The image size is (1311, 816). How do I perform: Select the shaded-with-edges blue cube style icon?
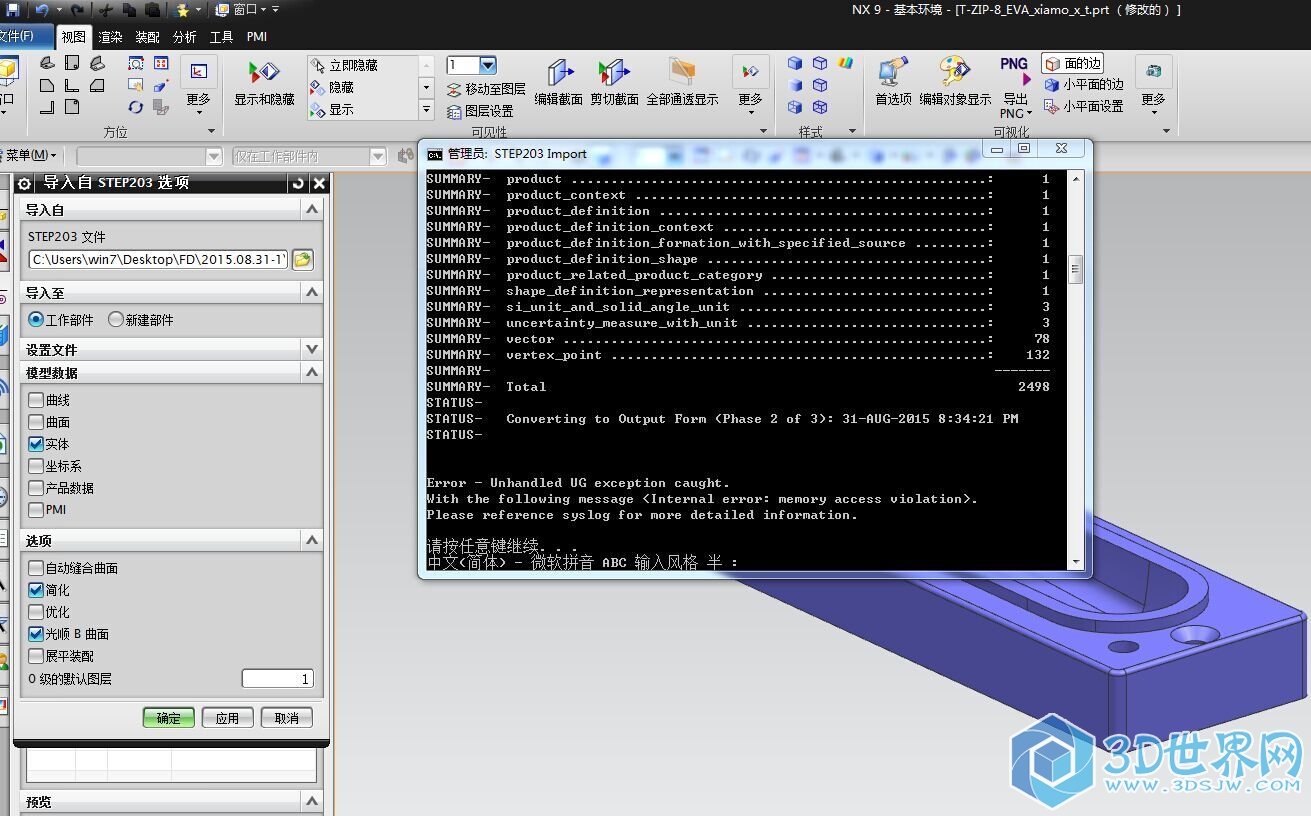[x=795, y=63]
